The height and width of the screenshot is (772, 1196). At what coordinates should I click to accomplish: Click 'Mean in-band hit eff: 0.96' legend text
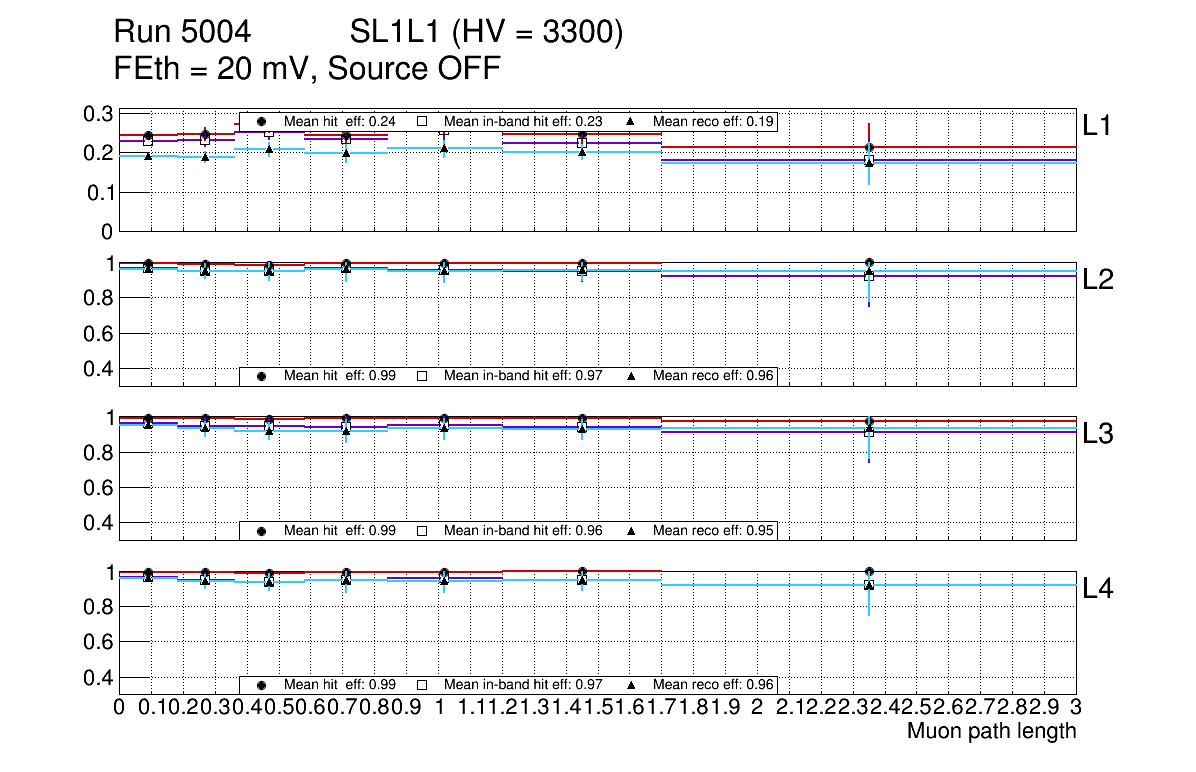(x=523, y=530)
